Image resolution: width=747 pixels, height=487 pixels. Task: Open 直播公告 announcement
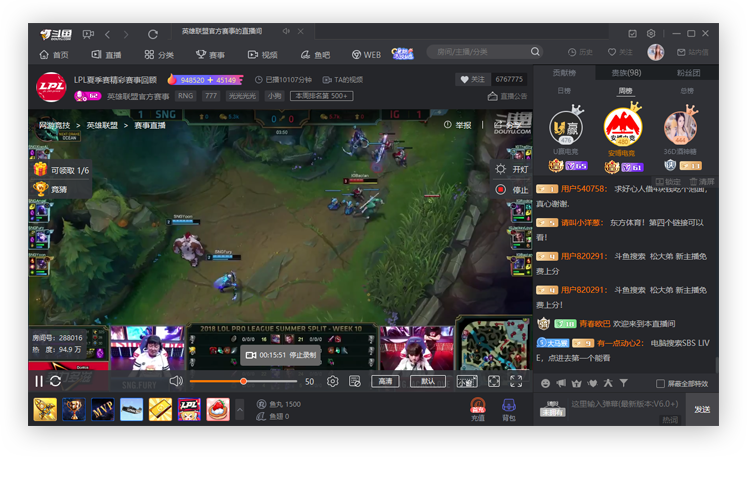507,96
